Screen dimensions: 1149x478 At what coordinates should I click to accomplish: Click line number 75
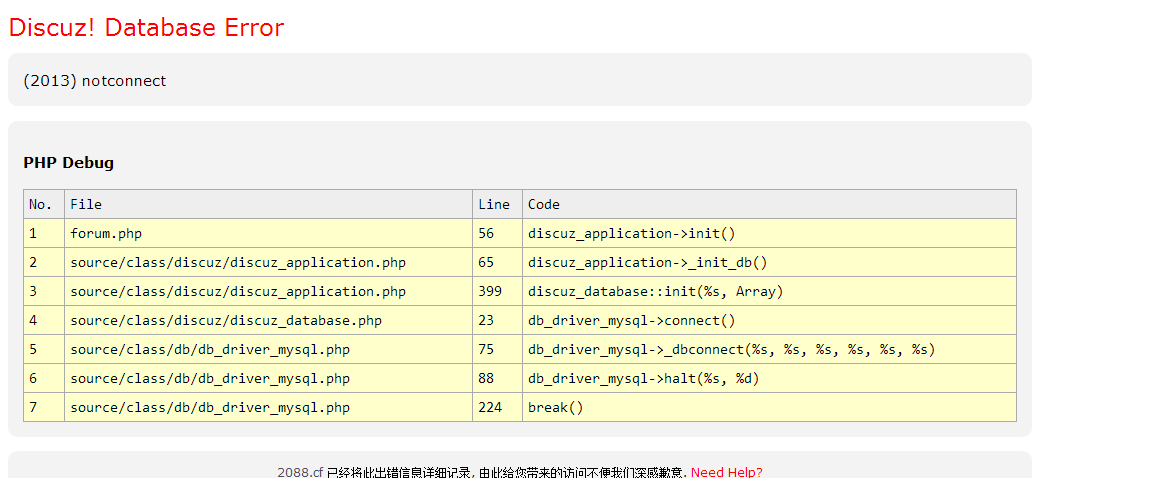point(498,350)
